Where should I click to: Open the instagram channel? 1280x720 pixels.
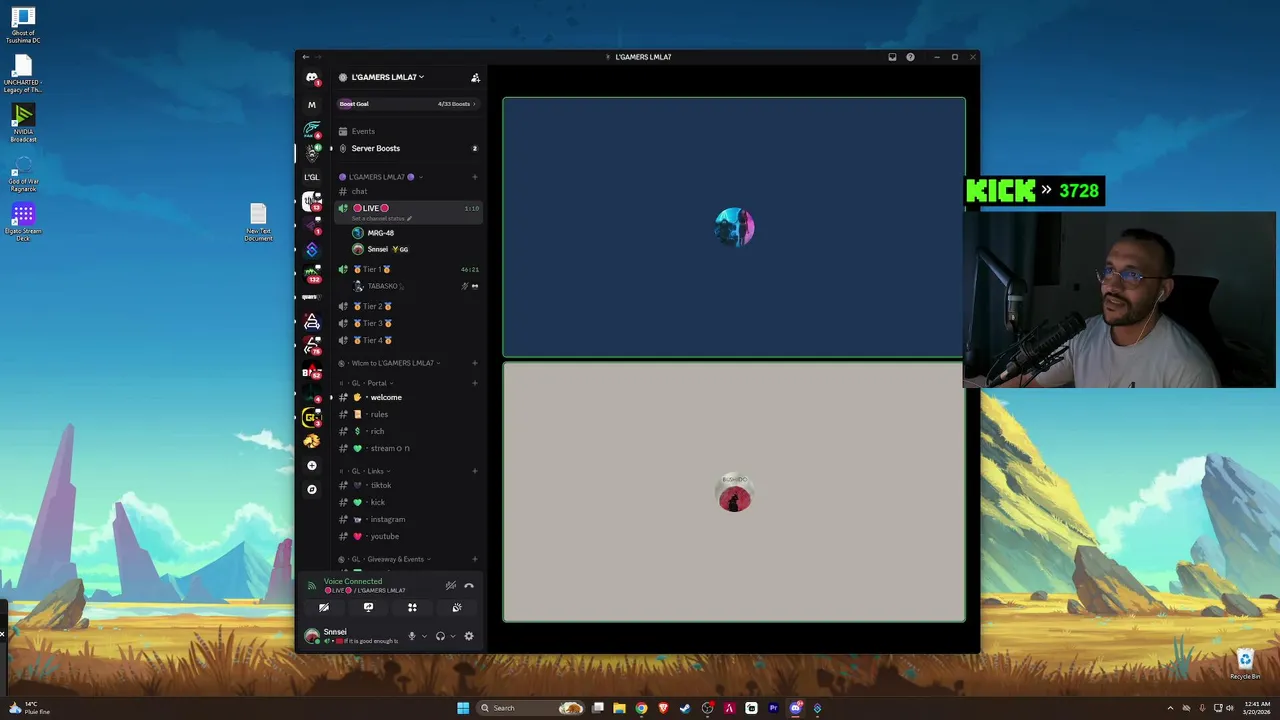[x=408, y=519]
